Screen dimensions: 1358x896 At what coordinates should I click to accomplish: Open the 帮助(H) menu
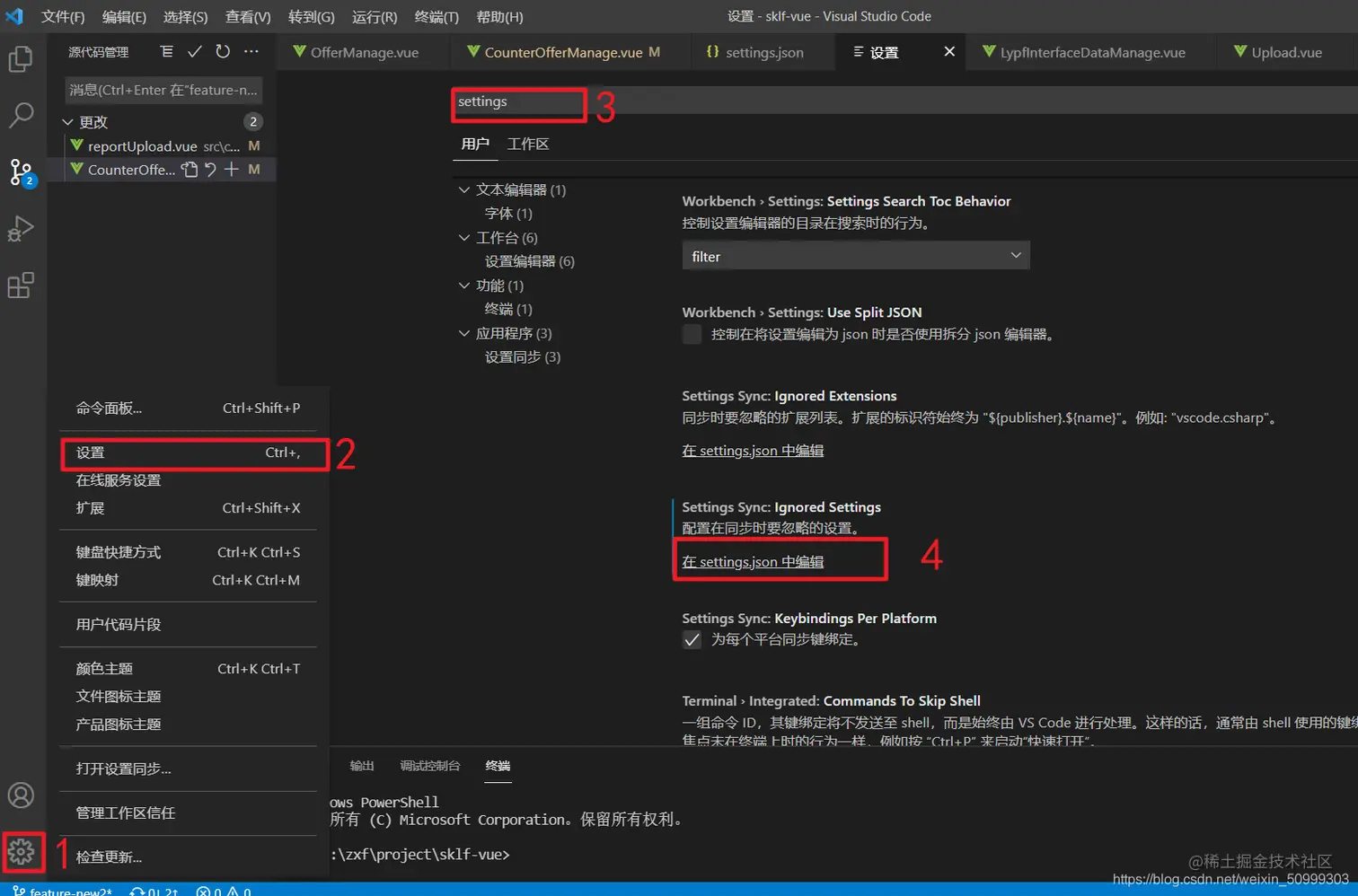point(499,17)
